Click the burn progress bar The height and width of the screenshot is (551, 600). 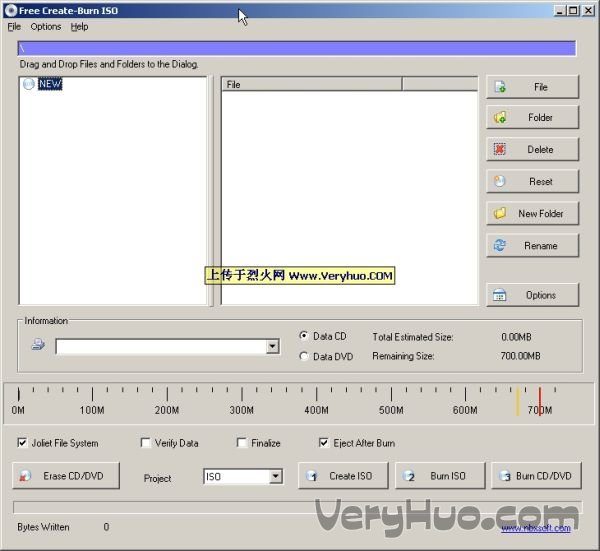(297, 507)
